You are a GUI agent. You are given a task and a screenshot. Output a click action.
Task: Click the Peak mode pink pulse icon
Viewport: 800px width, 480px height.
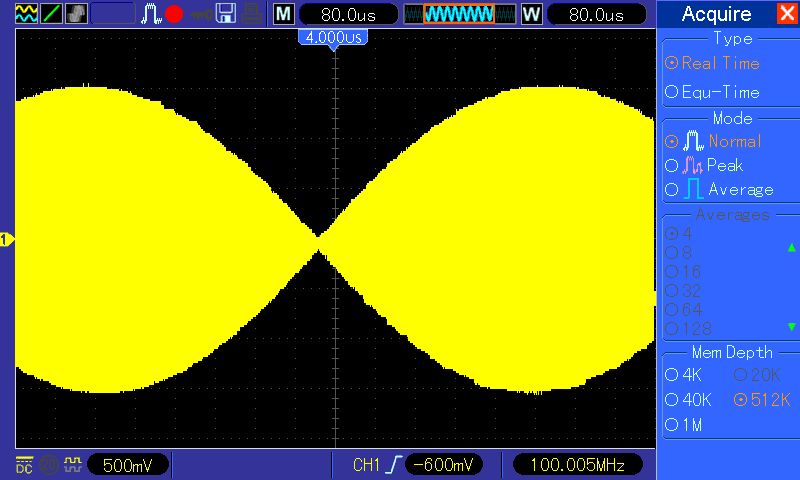692,165
